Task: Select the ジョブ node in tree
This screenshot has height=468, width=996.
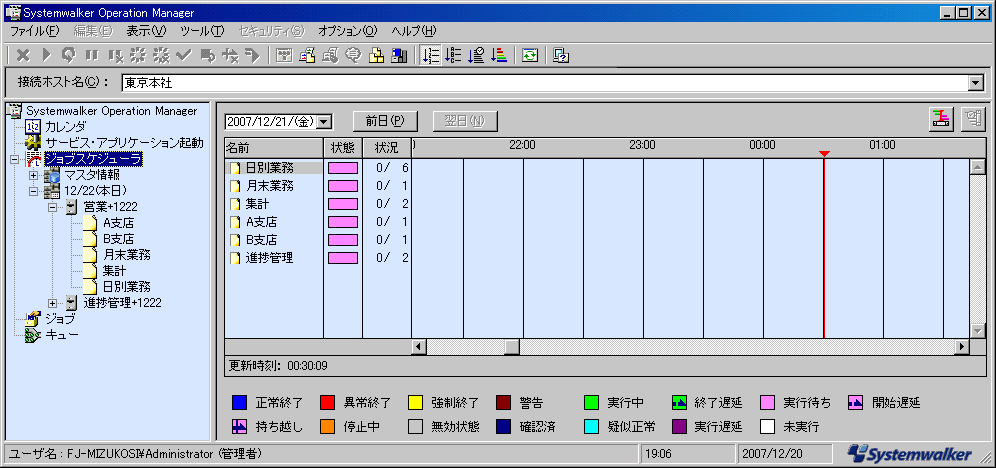Action: pyautogui.click(x=59, y=318)
